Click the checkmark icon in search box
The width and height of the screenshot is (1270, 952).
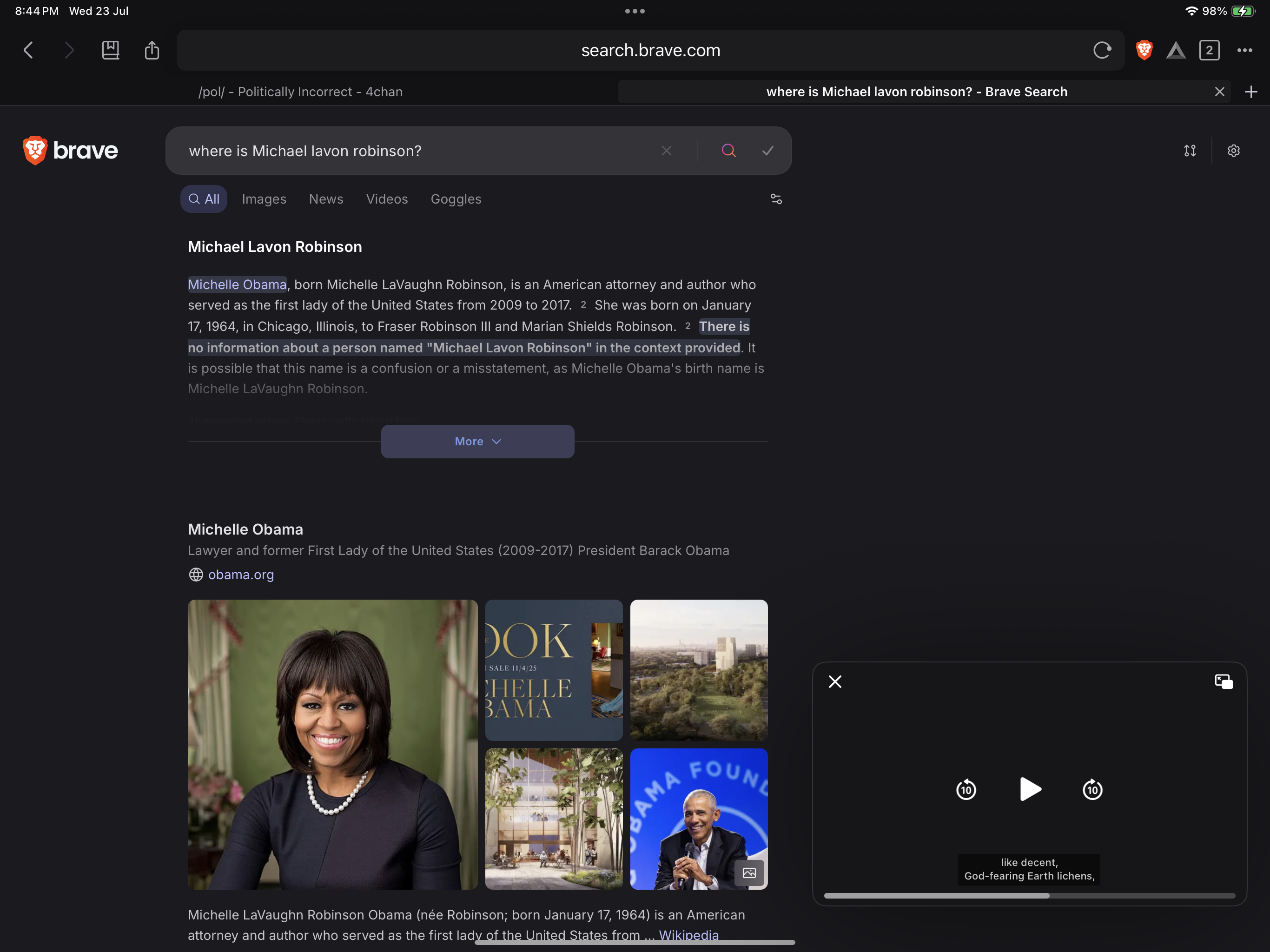pos(767,151)
